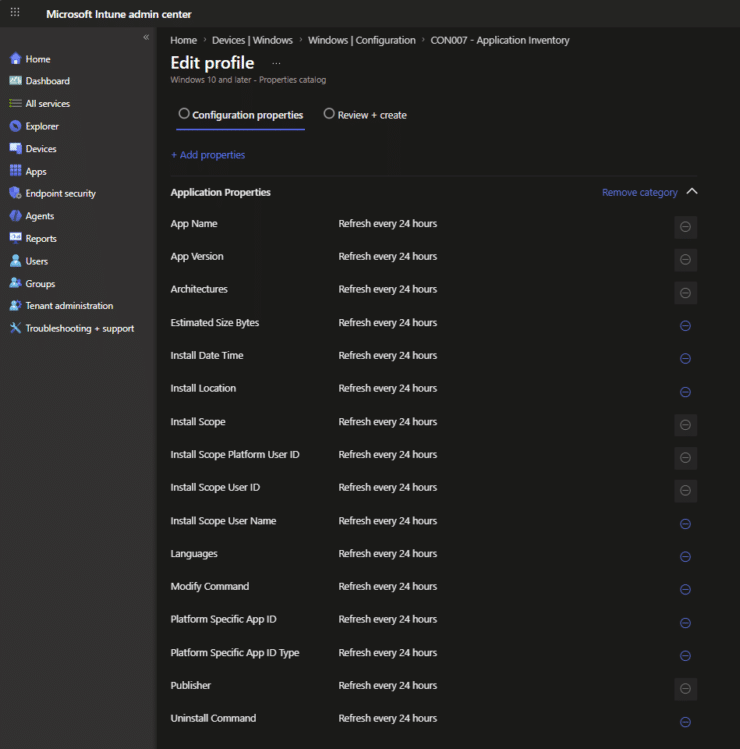This screenshot has width=740, height=749.
Task: Remove the Install Scope User Name property
Action: [x=686, y=524]
